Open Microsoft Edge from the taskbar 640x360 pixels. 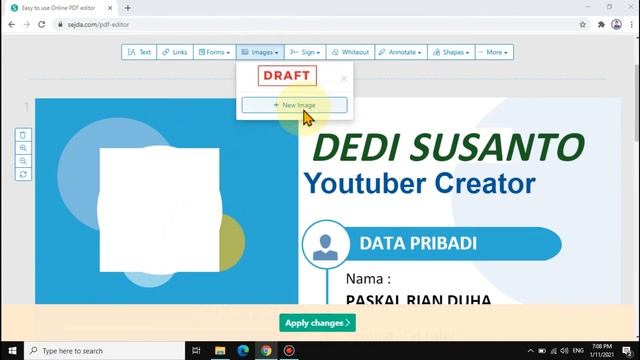(x=243, y=351)
